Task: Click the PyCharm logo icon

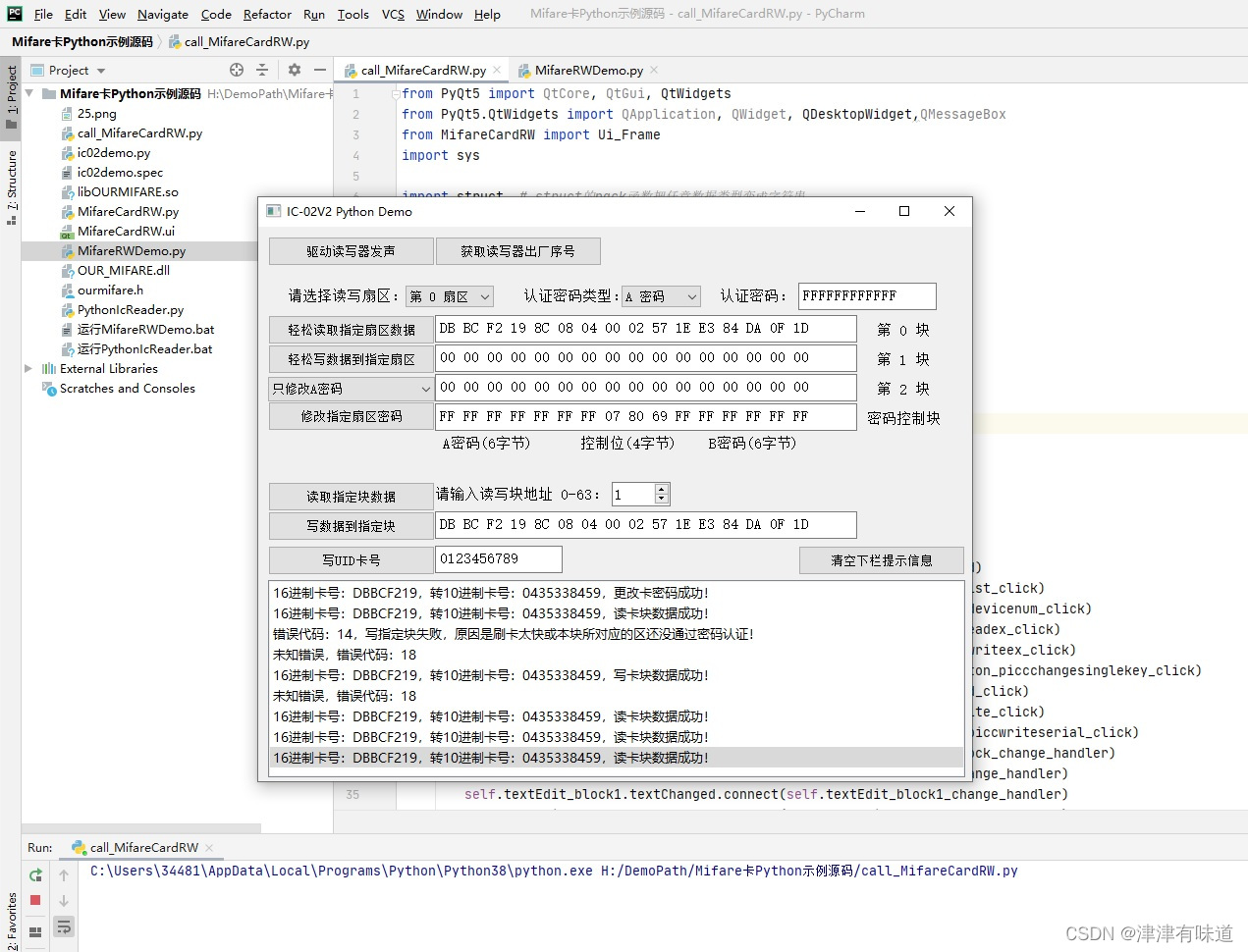Action: click(14, 14)
